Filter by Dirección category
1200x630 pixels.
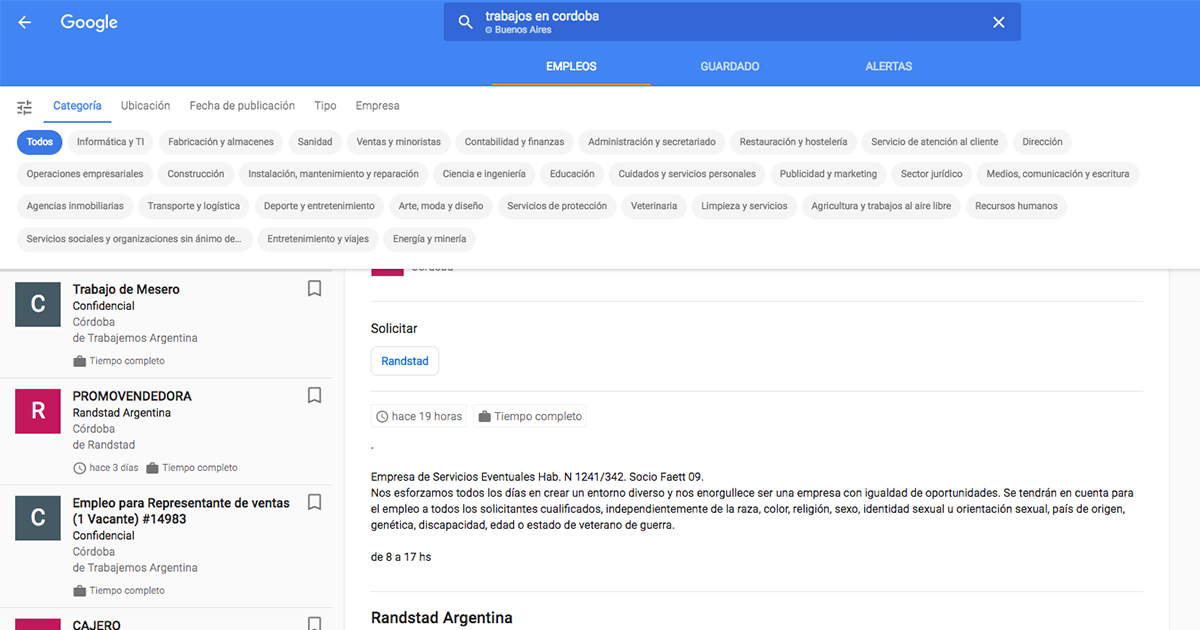point(1043,142)
